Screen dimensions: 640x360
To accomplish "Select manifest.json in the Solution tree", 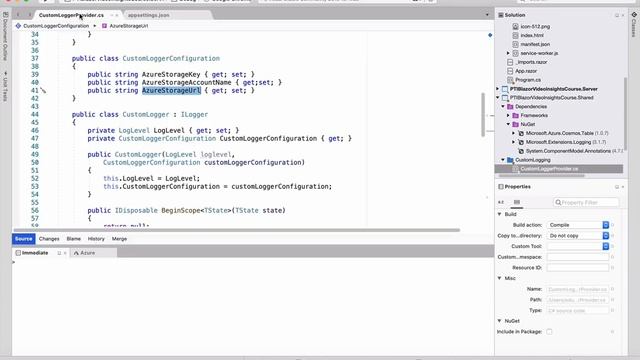I will point(535,44).
